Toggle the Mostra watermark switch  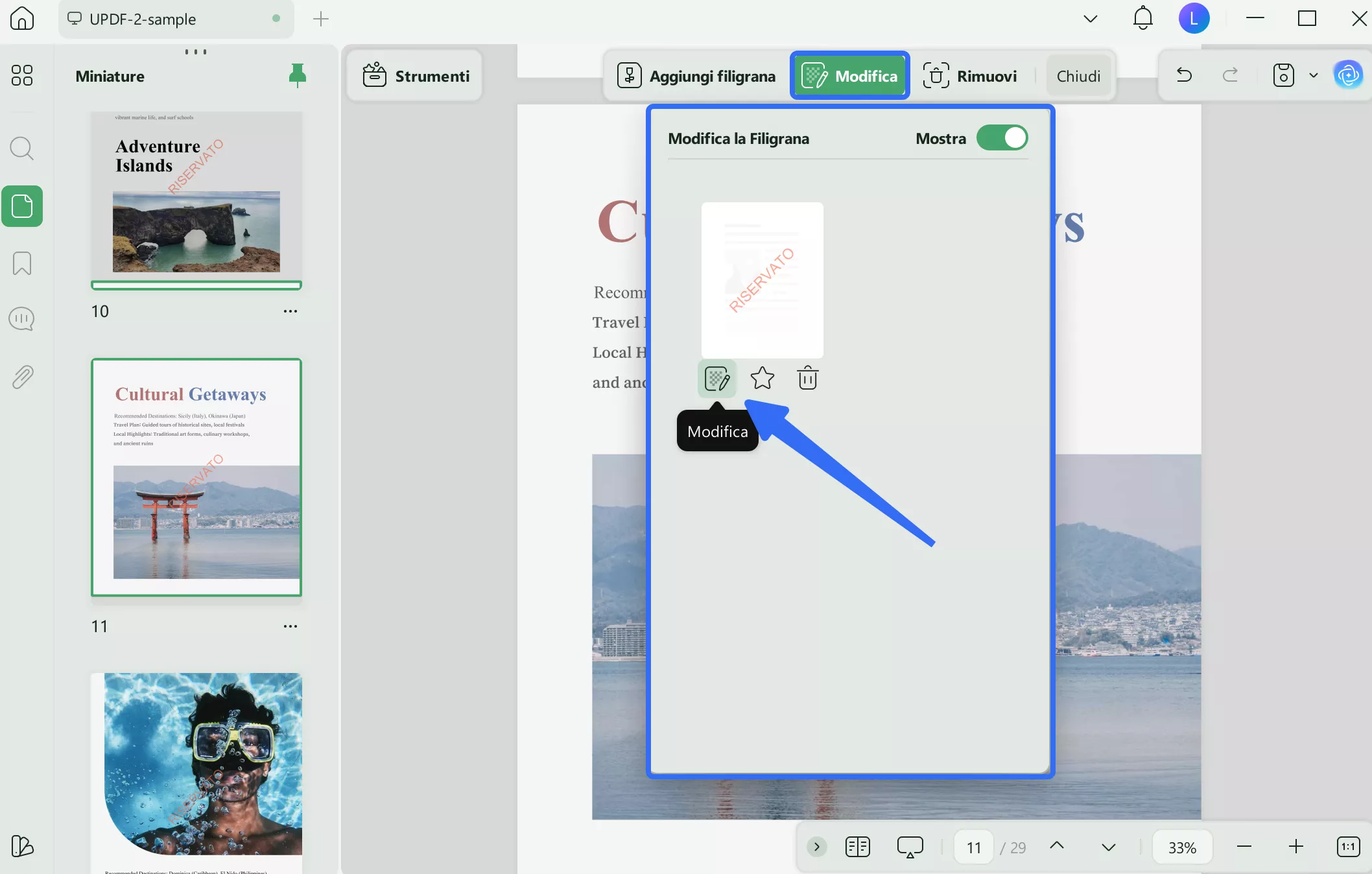[x=1002, y=138]
